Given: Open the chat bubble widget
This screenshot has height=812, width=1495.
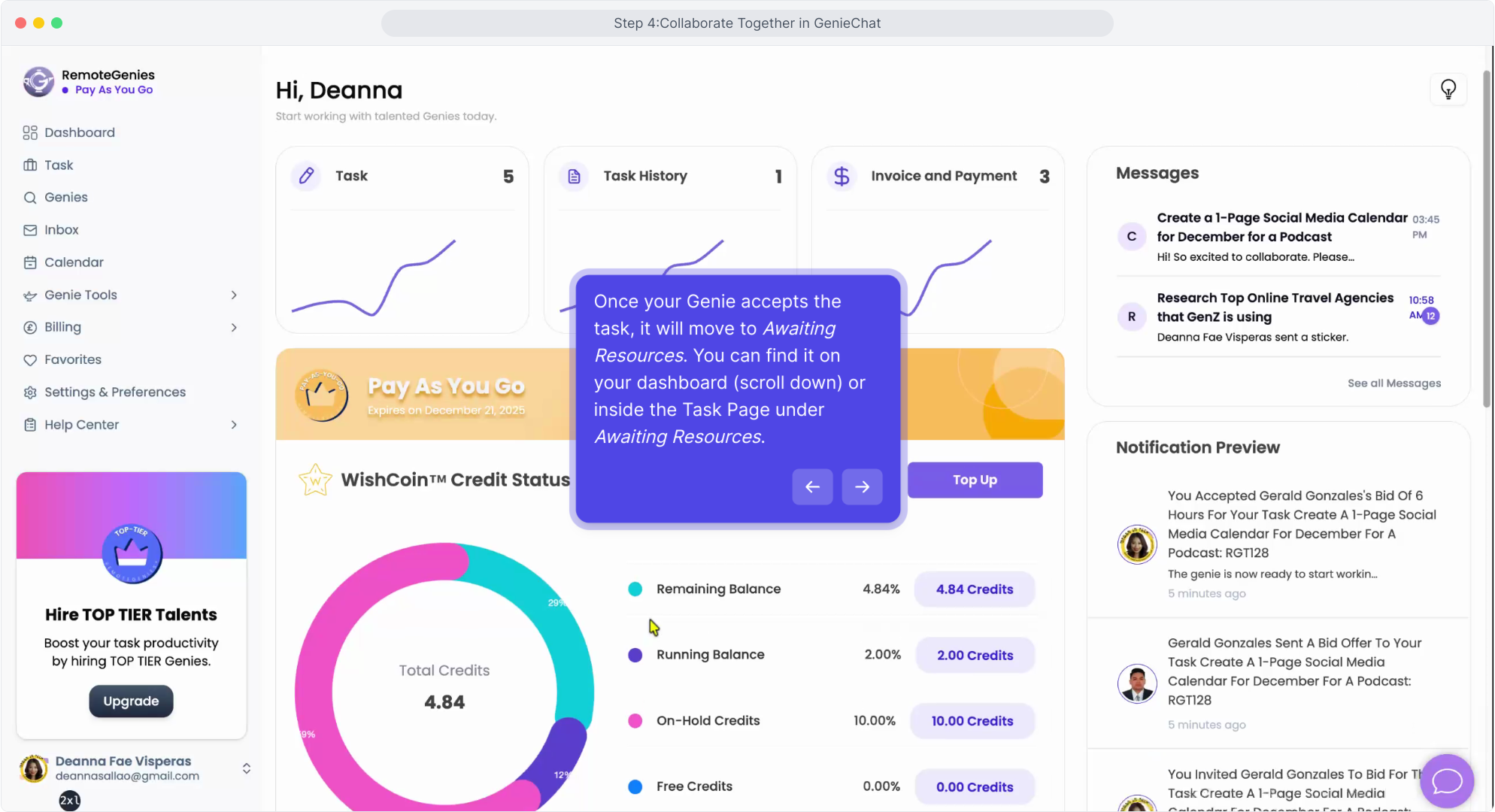Looking at the screenshot, I should [1446, 781].
